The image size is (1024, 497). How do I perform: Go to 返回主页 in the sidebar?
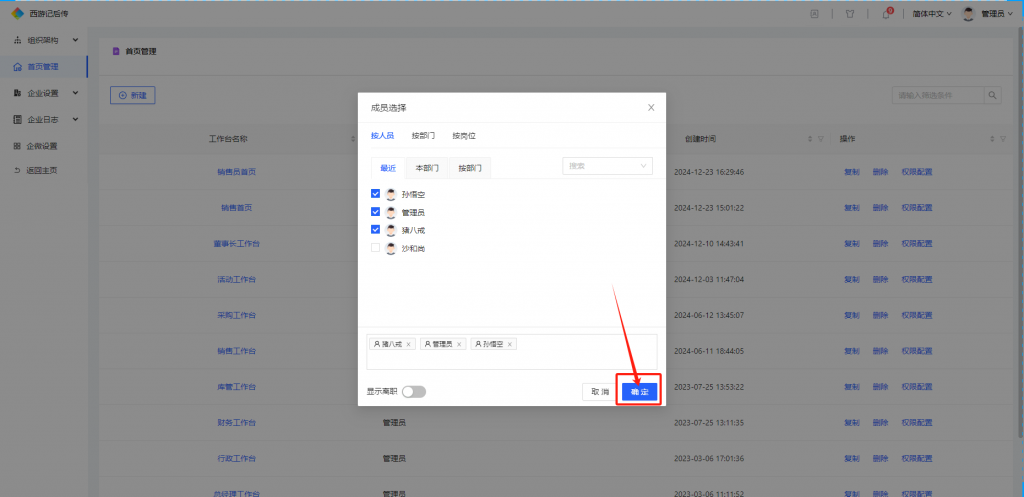[x=43, y=170]
